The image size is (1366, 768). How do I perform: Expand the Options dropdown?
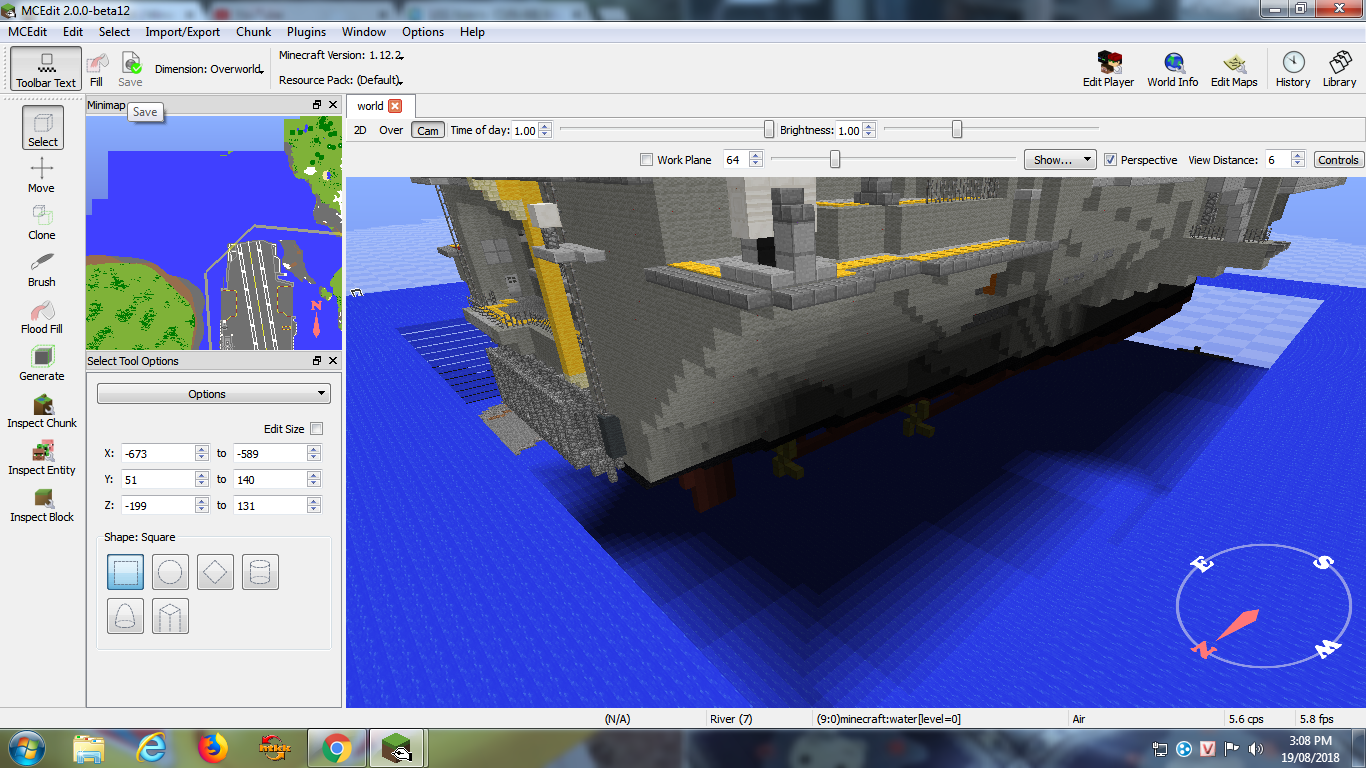[x=213, y=394]
